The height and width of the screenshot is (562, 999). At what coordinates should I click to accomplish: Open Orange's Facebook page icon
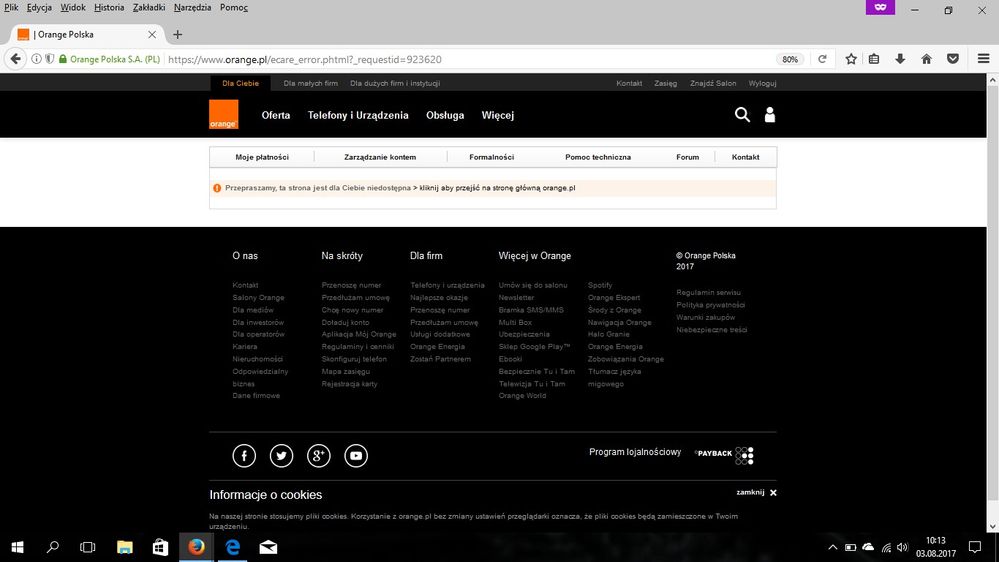(x=244, y=456)
